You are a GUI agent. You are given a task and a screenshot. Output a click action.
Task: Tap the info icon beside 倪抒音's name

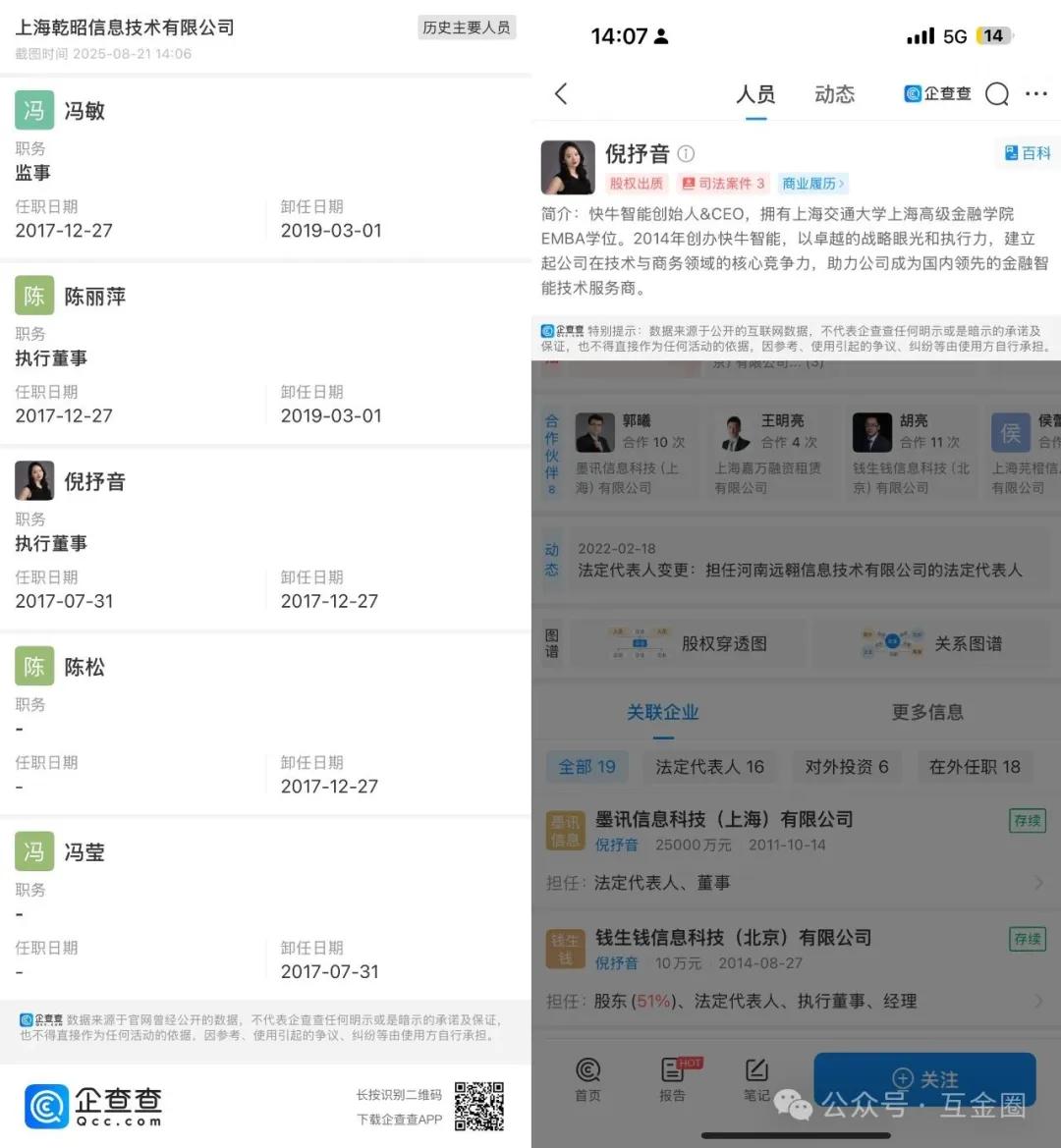tap(686, 154)
